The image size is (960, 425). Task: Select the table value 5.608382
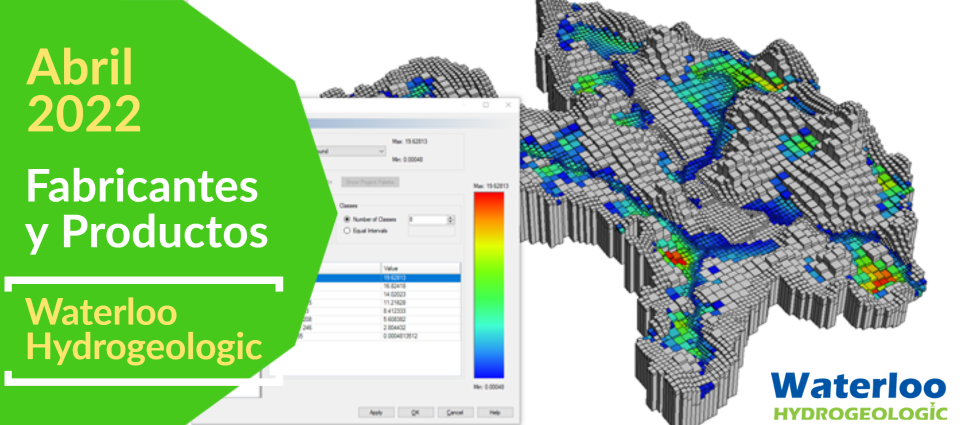click(x=394, y=320)
